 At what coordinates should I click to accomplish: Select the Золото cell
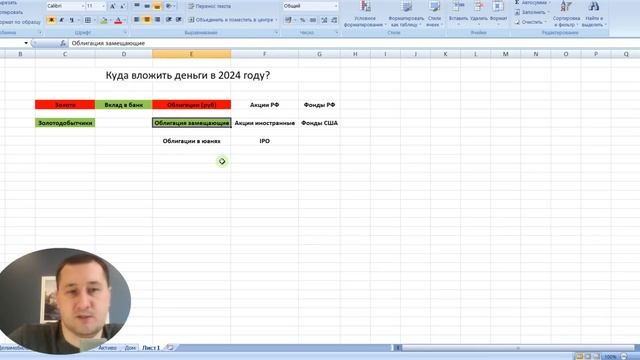65,105
